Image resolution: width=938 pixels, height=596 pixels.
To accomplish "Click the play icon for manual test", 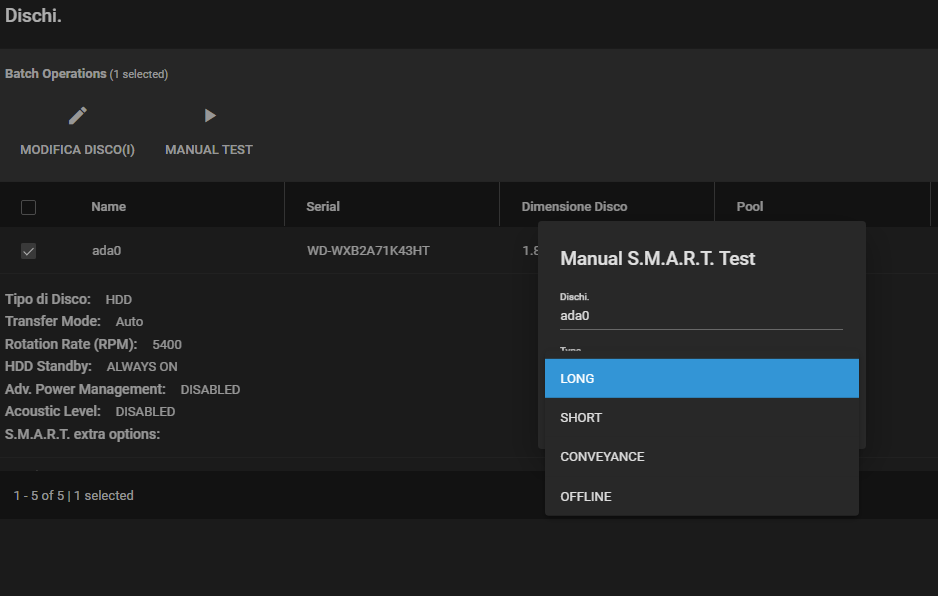I will pyautogui.click(x=209, y=116).
